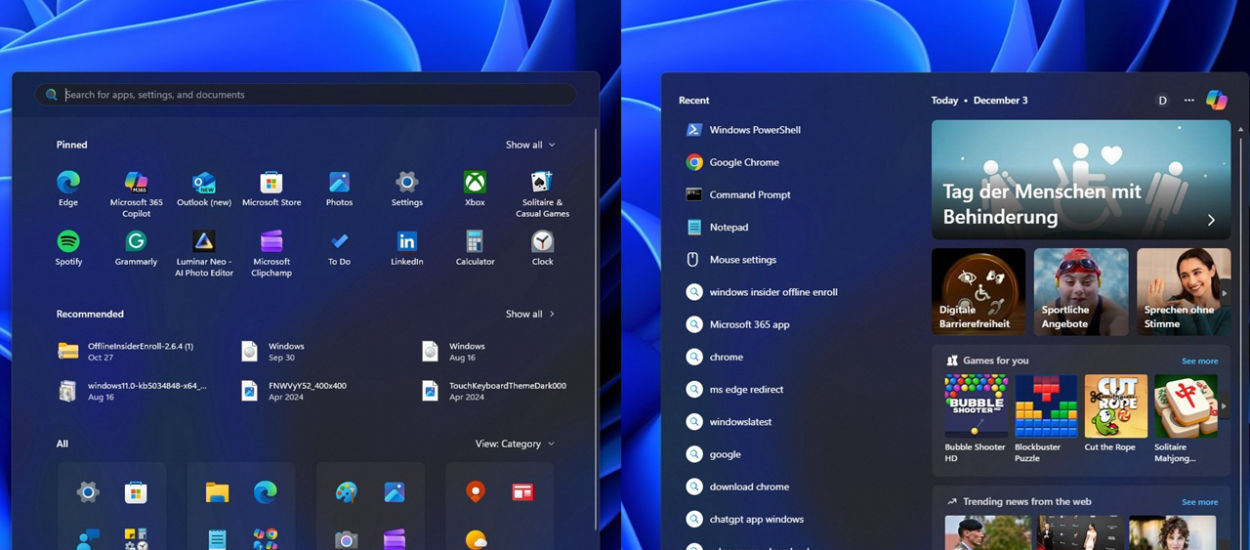Image resolution: width=1250 pixels, height=550 pixels.
Task: Open the Luminar Neo AI Photo Editor
Action: click(204, 242)
